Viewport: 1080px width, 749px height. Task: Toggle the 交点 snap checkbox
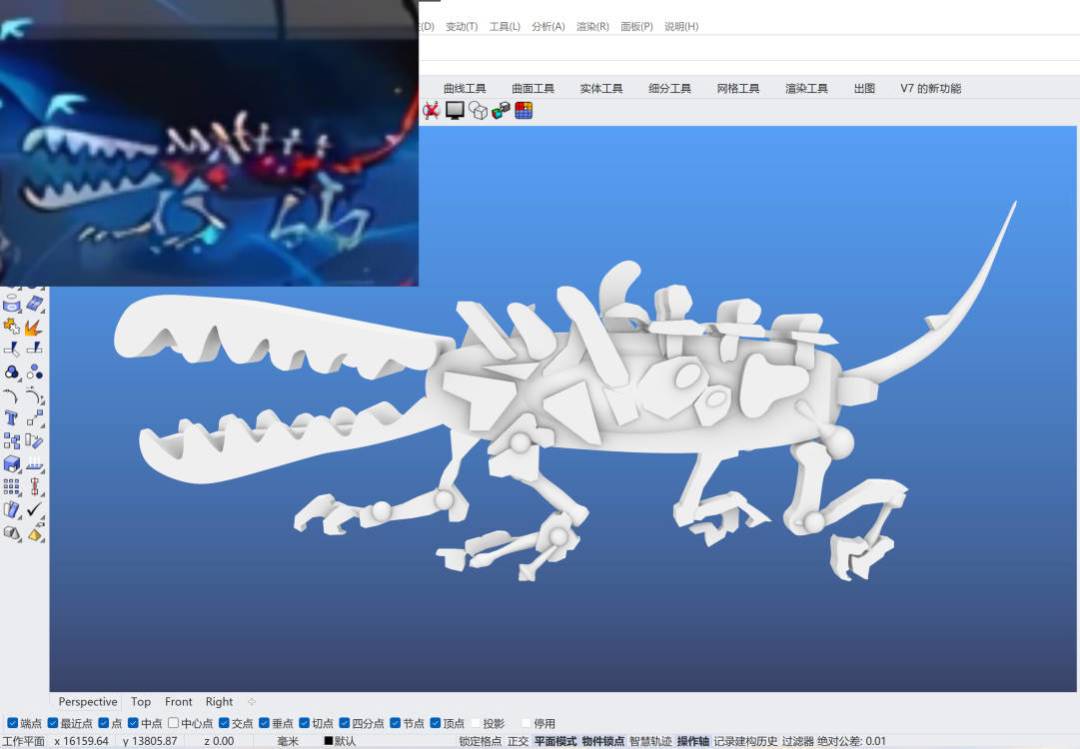[x=224, y=723]
